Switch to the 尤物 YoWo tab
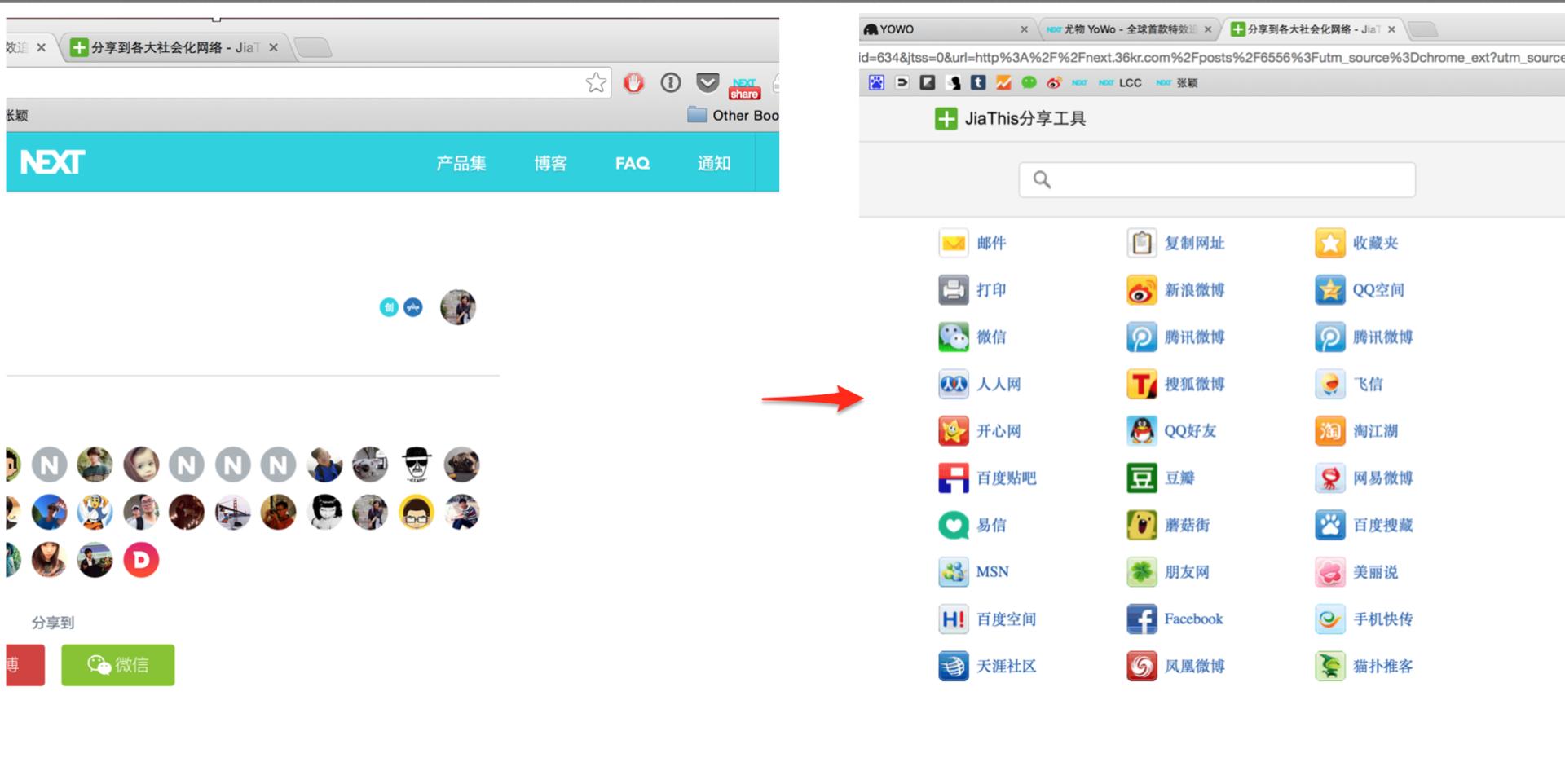1565x784 pixels. (x=1130, y=29)
